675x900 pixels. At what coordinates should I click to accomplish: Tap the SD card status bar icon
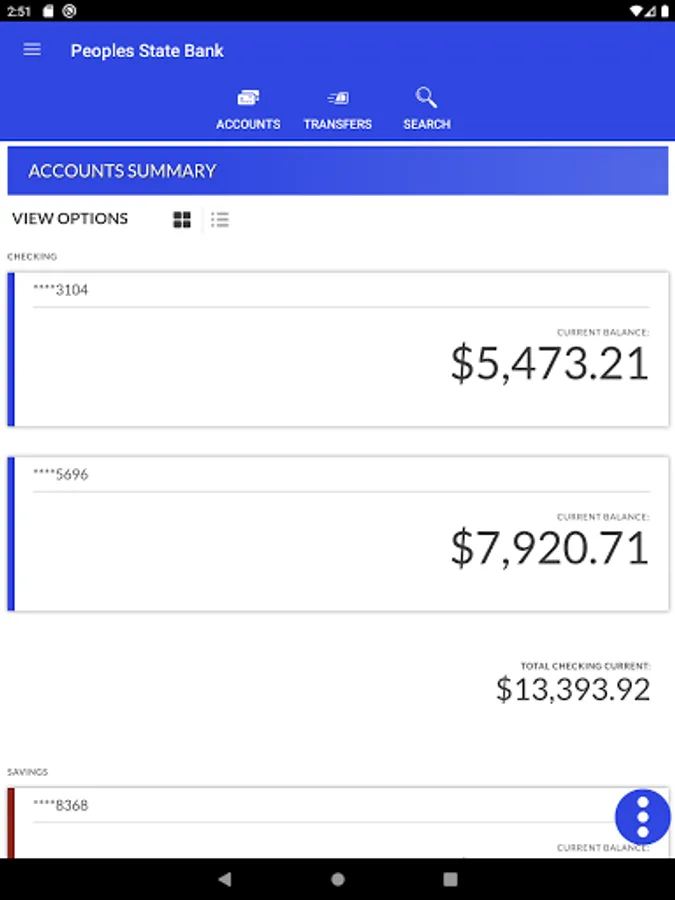point(48,11)
